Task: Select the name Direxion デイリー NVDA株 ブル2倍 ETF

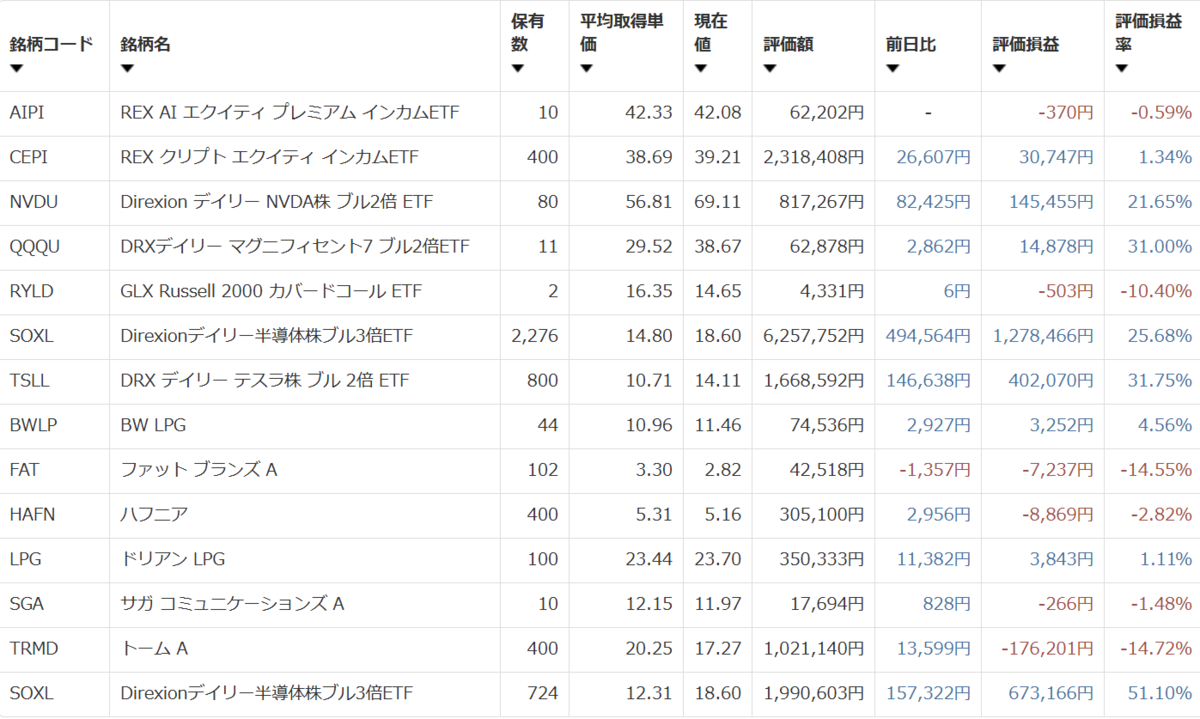Action: pos(276,202)
